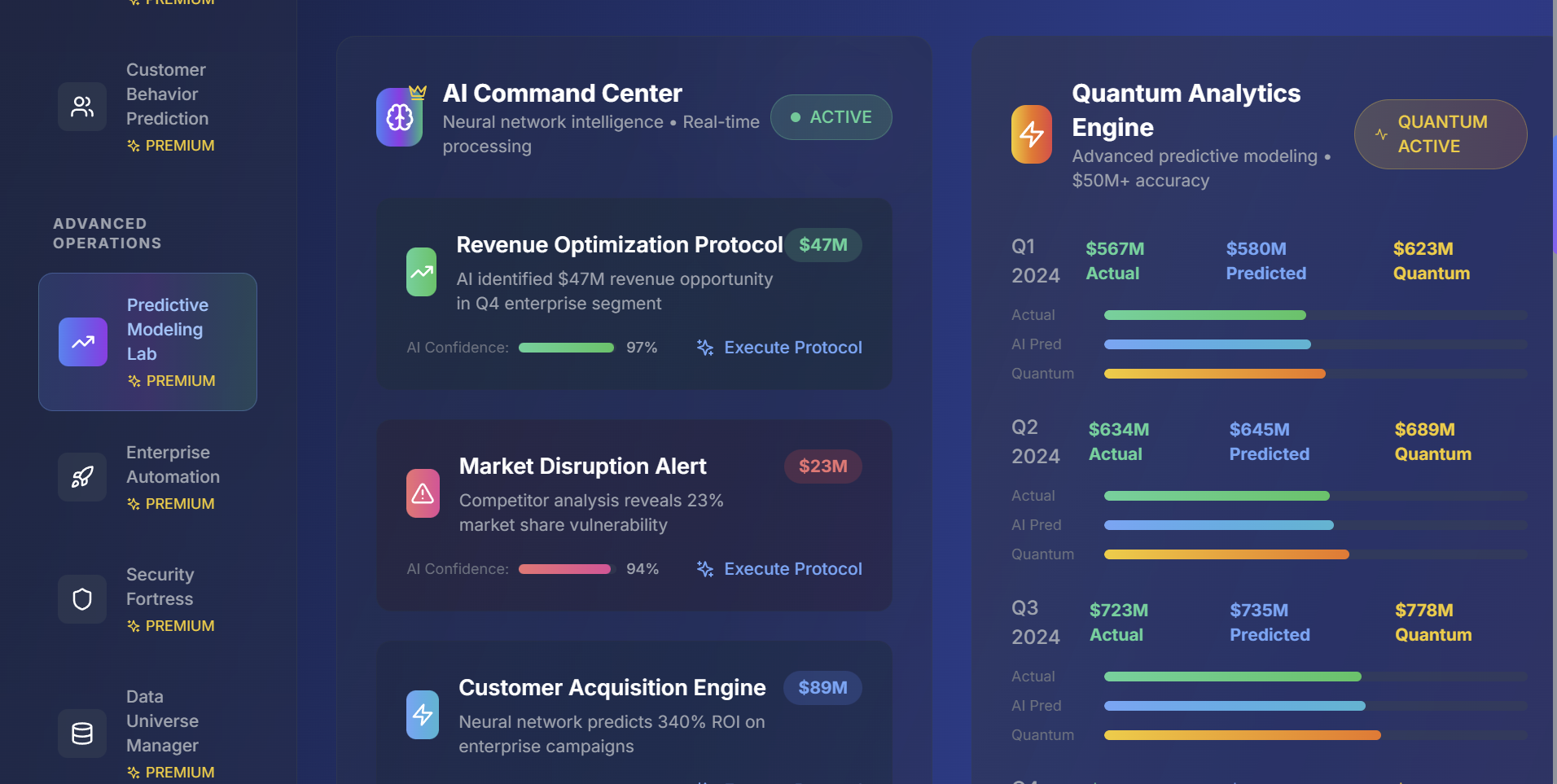1557x784 pixels.
Task: Open Customer Behavior Prediction menu item
Action: tap(147, 107)
